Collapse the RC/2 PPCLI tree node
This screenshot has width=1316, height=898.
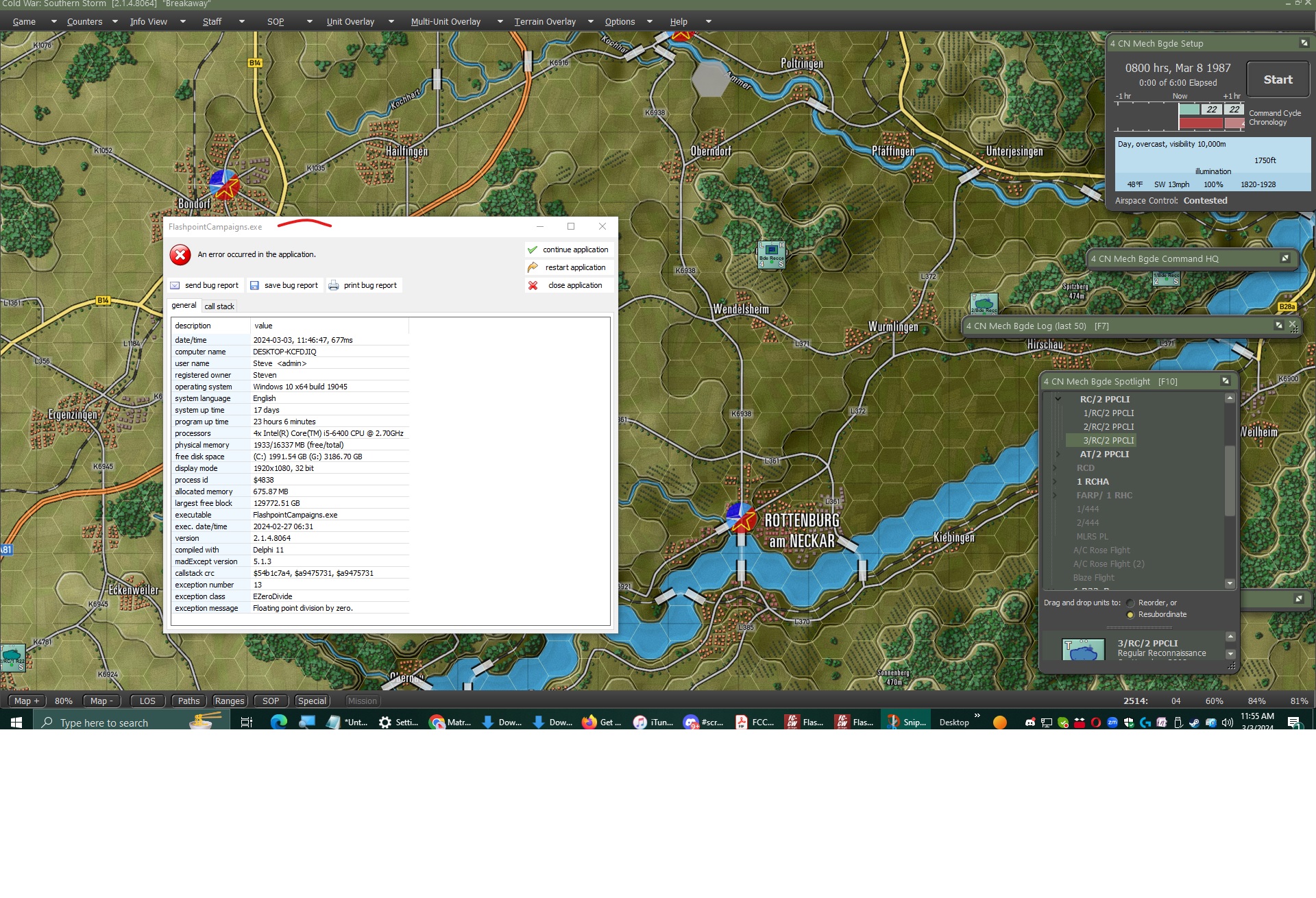(x=1058, y=399)
